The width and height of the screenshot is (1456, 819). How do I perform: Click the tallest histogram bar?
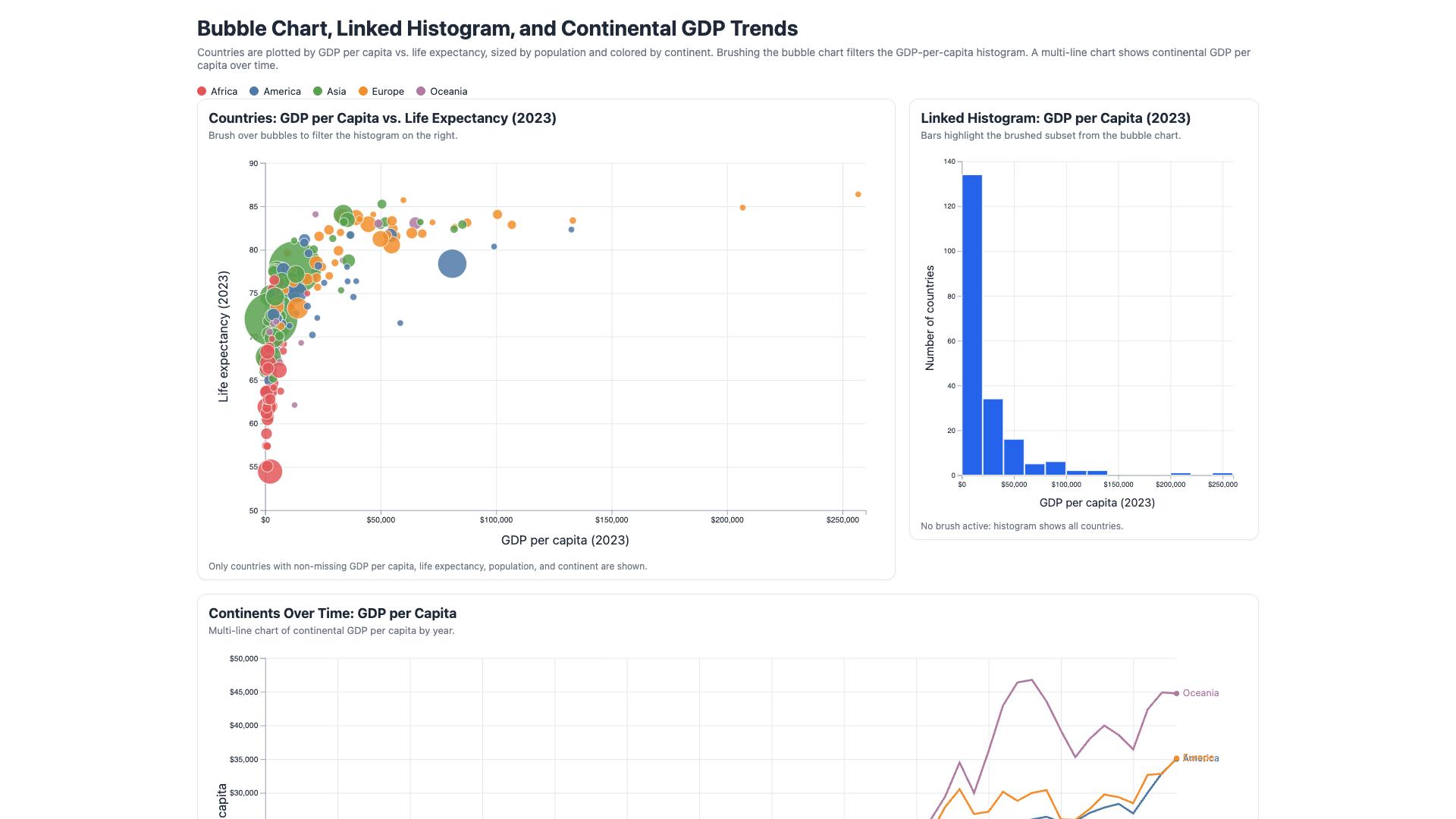tap(972, 325)
